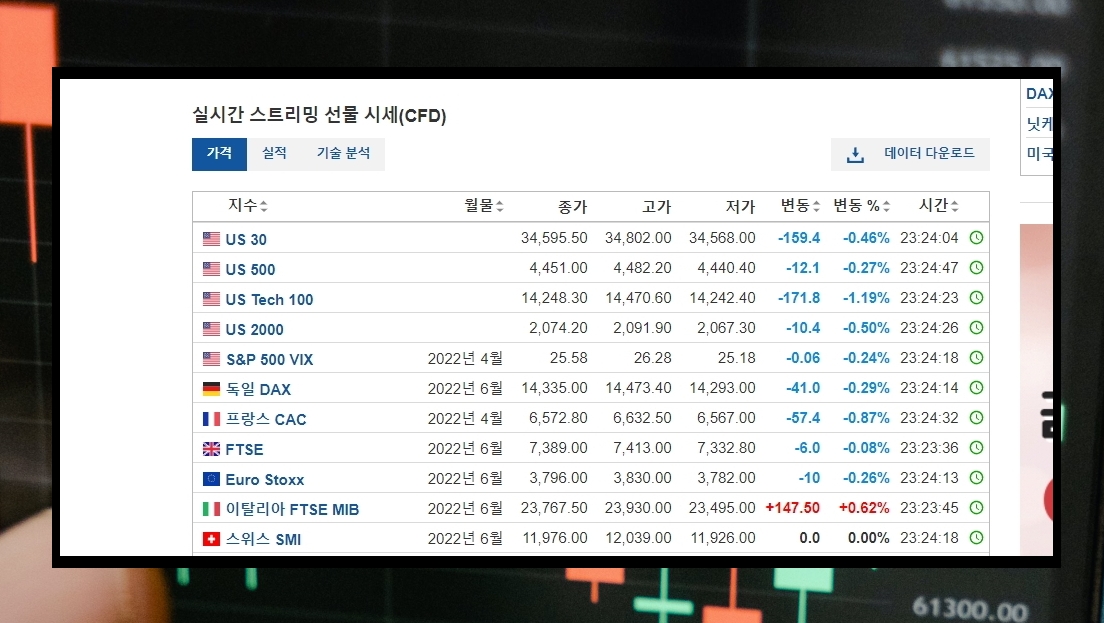Click the 고가 column header

(656, 206)
